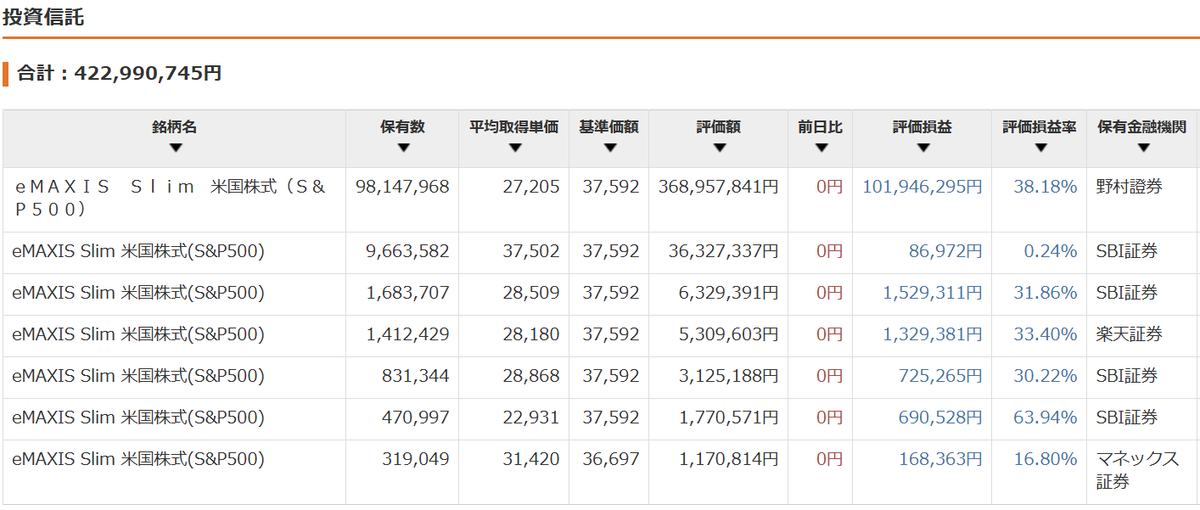
Task: Click profit rate 30.22%
Action: point(1045,376)
